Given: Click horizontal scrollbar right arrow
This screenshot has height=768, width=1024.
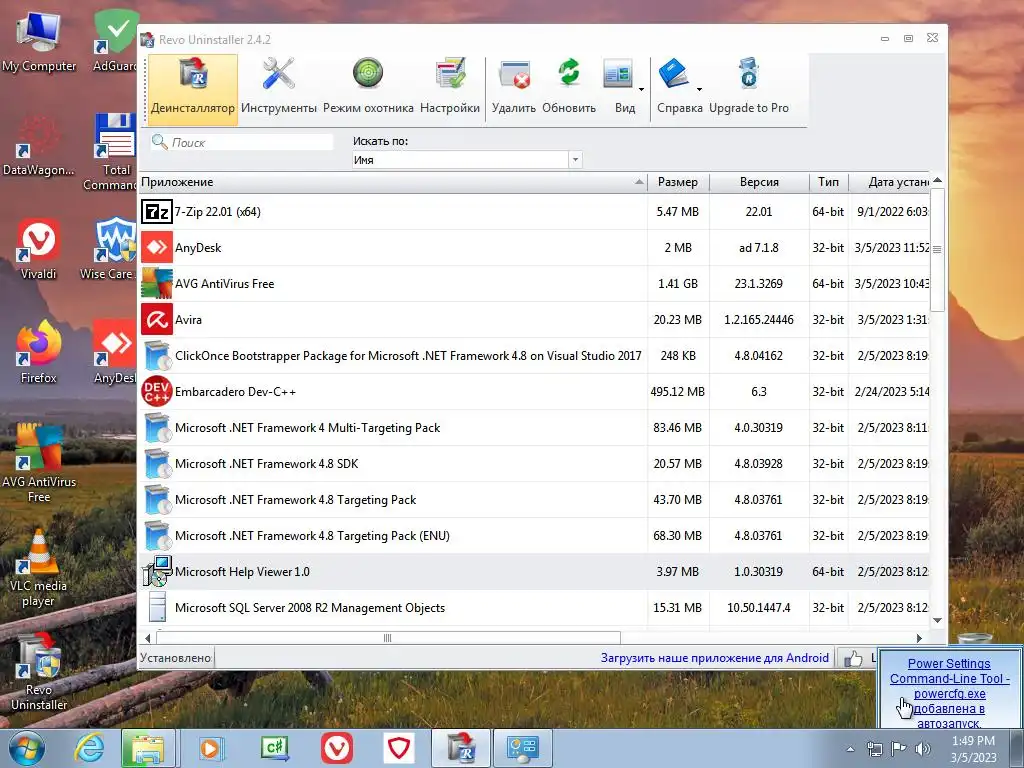Looking at the screenshot, I should coord(920,638).
